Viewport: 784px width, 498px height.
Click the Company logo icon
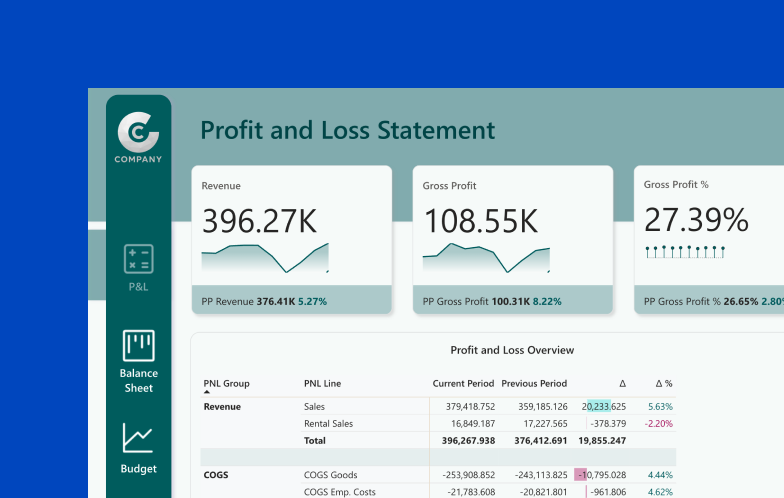click(138, 130)
